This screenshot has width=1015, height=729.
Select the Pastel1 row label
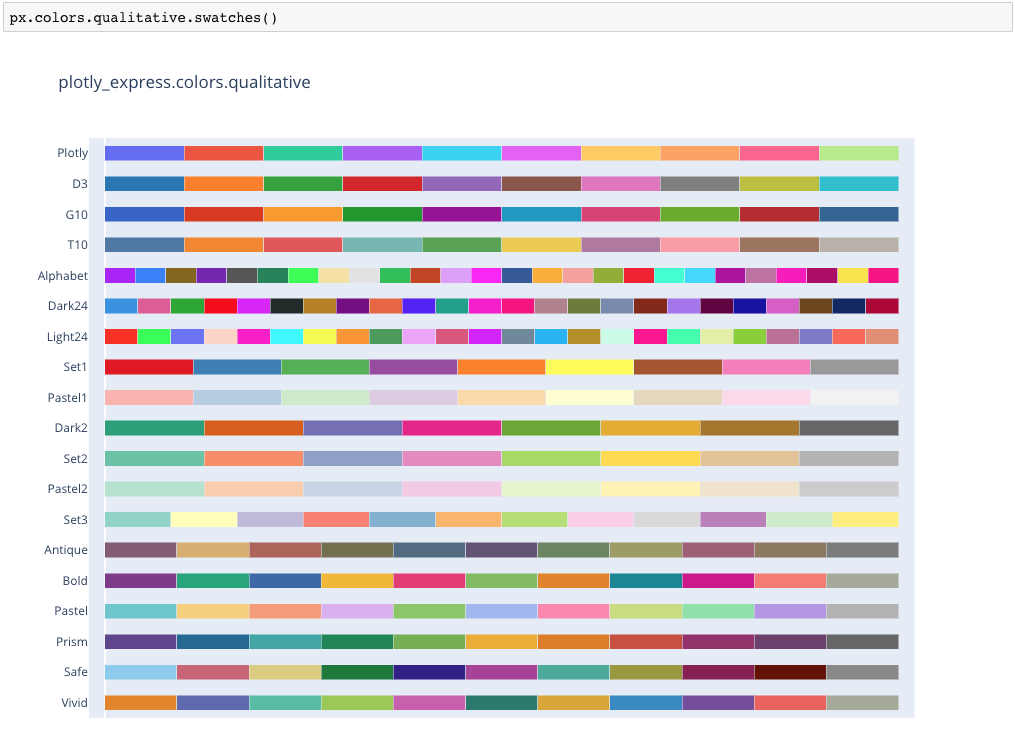(67, 398)
